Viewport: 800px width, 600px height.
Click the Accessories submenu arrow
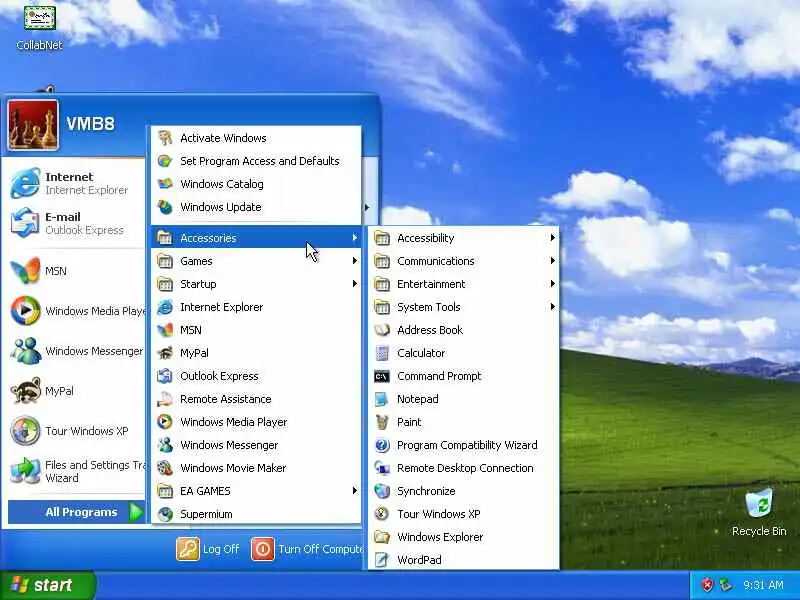tap(355, 238)
